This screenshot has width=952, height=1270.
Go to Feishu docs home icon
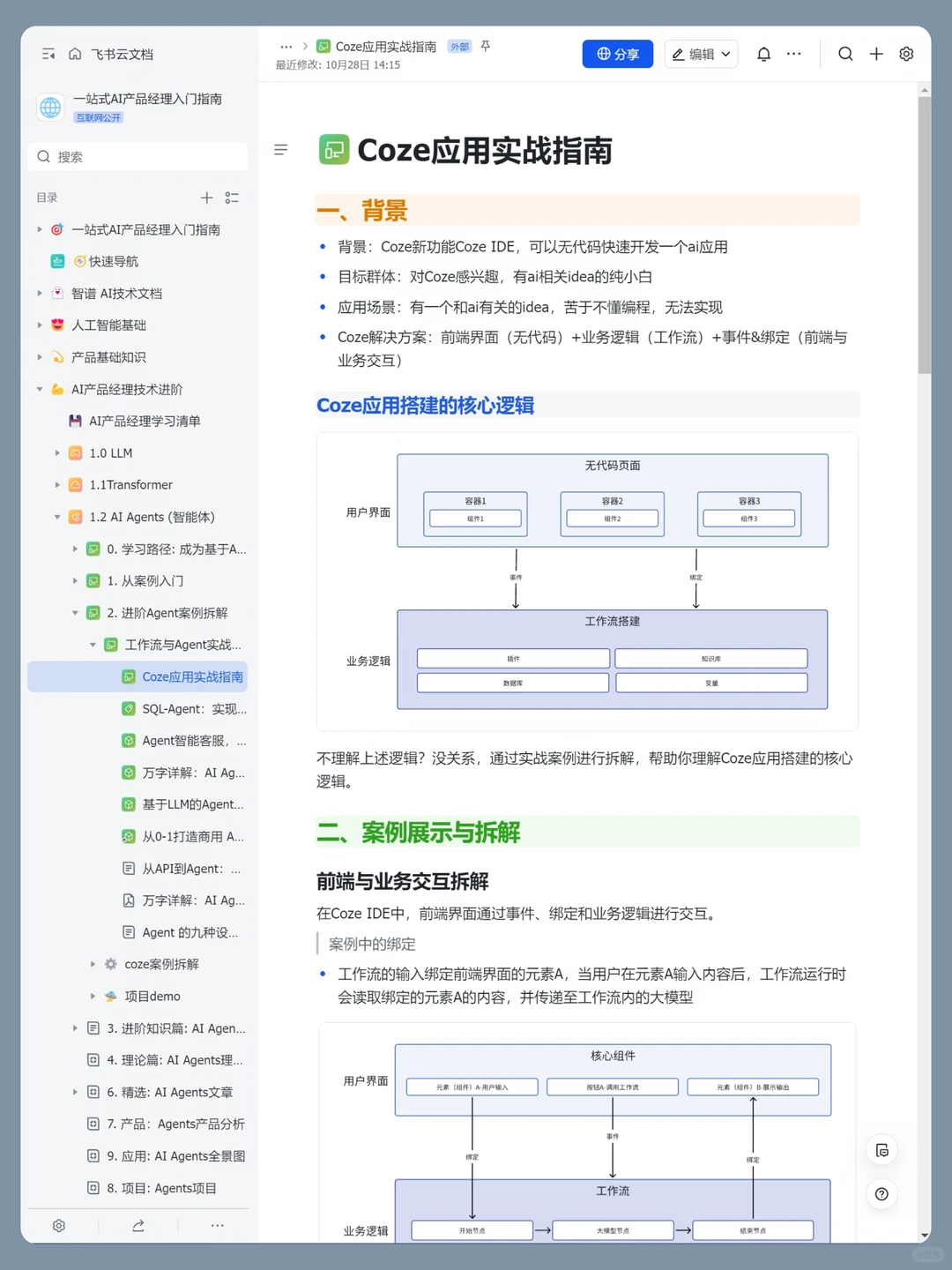coord(75,54)
